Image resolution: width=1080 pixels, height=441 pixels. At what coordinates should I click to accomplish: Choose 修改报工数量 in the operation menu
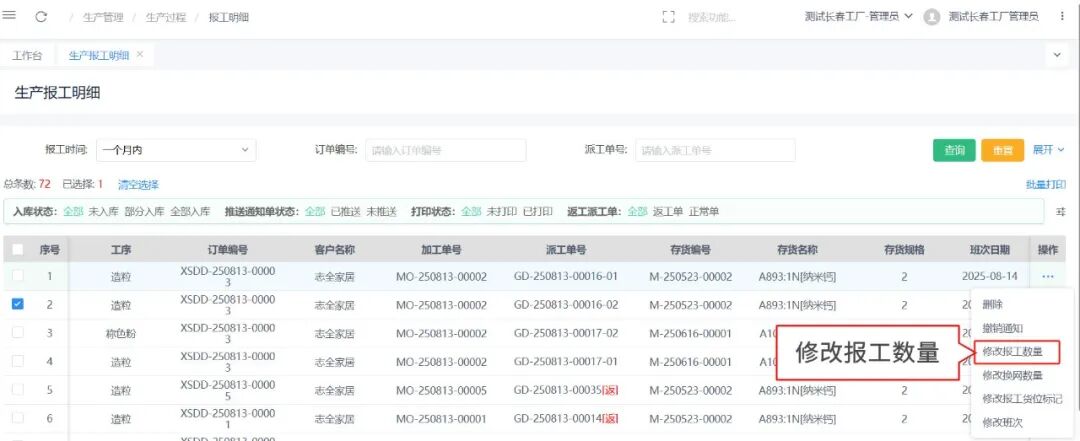coord(1012,351)
